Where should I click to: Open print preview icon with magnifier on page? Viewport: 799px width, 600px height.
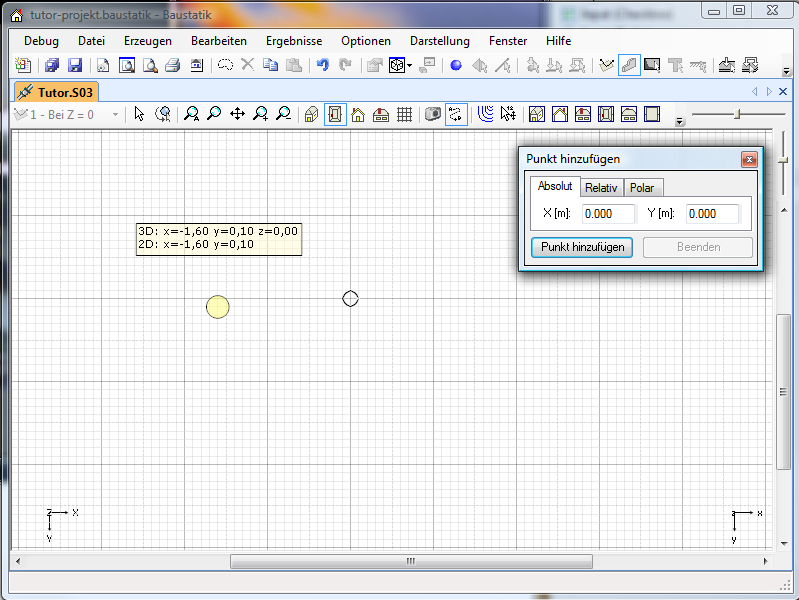(150, 65)
